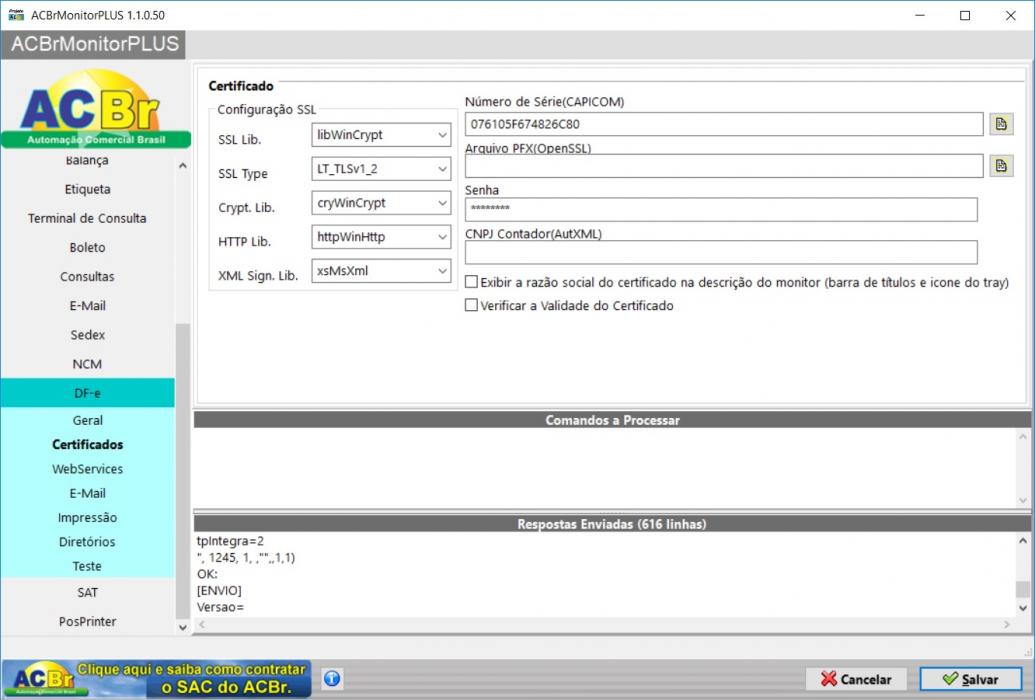Open the Boleto sidebar section
1035x700 pixels.
(x=87, y=247)
